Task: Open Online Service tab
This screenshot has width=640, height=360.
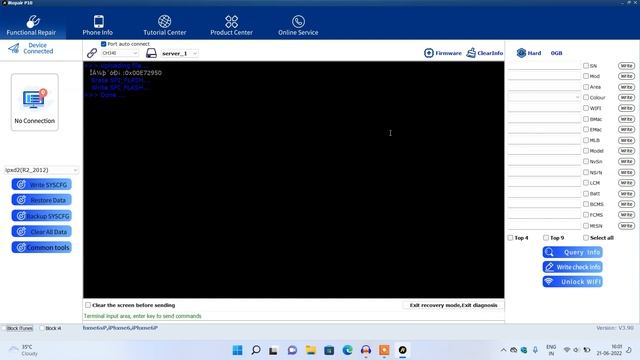Action: point(298,25)
